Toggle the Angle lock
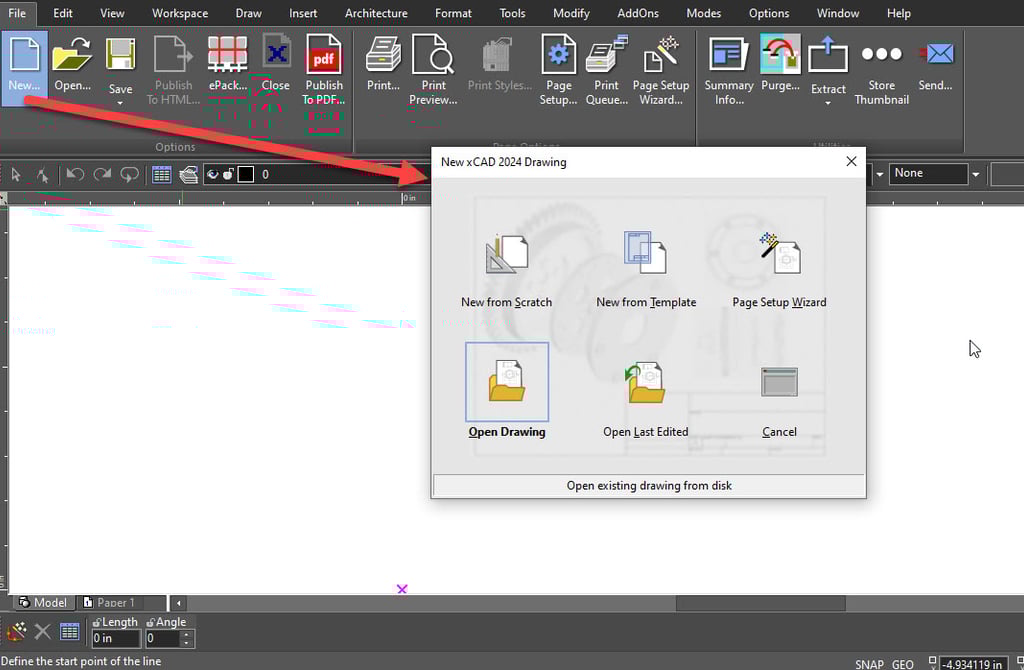1024x670 pixels. (x=150, y=622)
